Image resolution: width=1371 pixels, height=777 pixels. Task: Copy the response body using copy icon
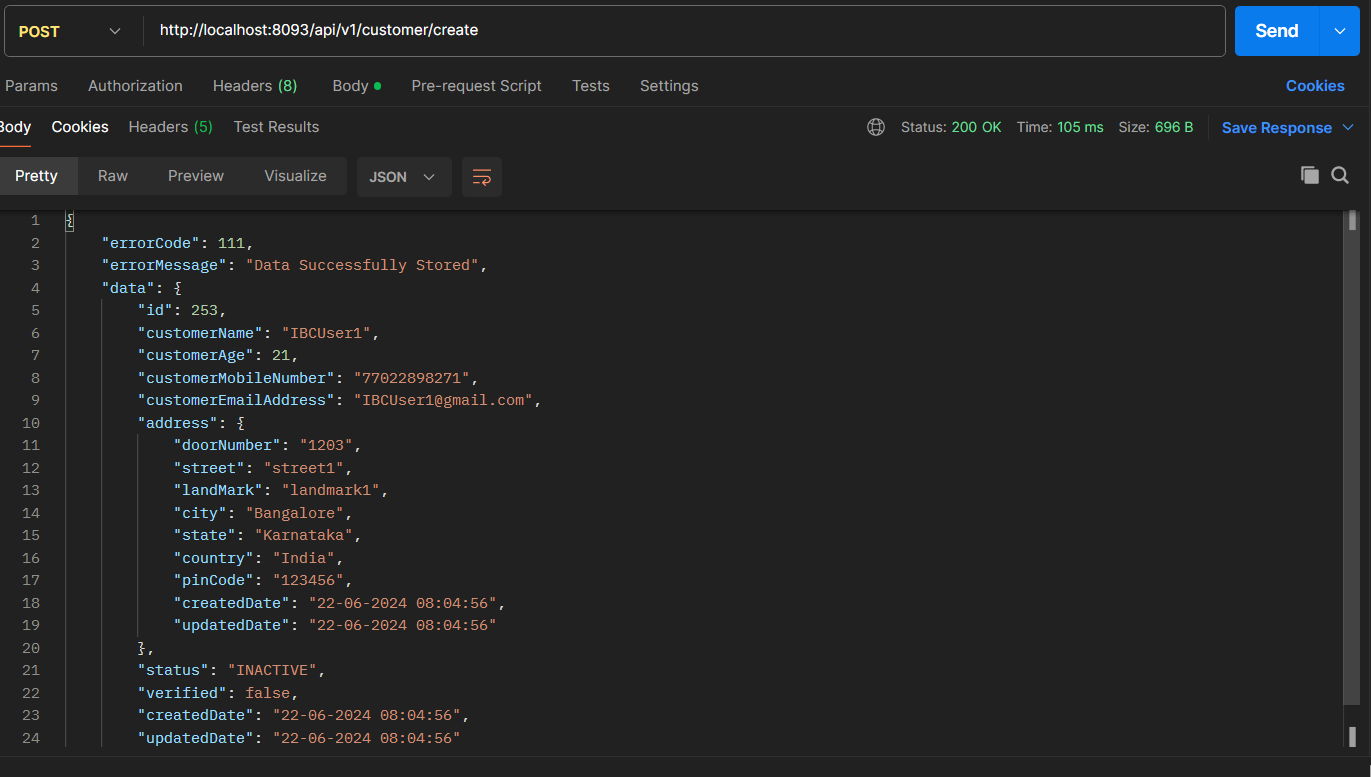[x=1309, y=176]
